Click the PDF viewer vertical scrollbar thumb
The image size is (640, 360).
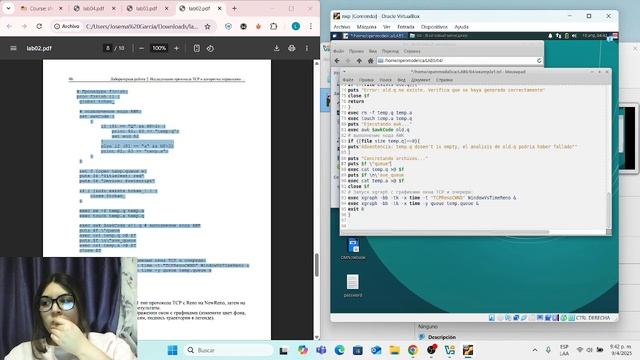[317, 265]
